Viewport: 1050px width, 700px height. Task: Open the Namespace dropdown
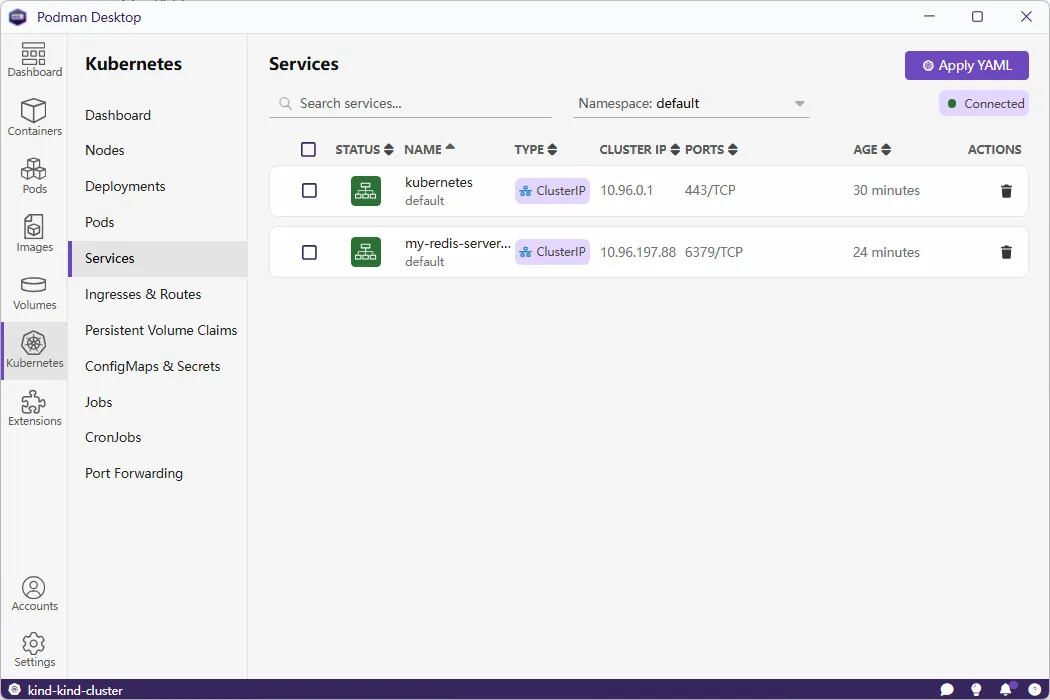pos(690,103)
